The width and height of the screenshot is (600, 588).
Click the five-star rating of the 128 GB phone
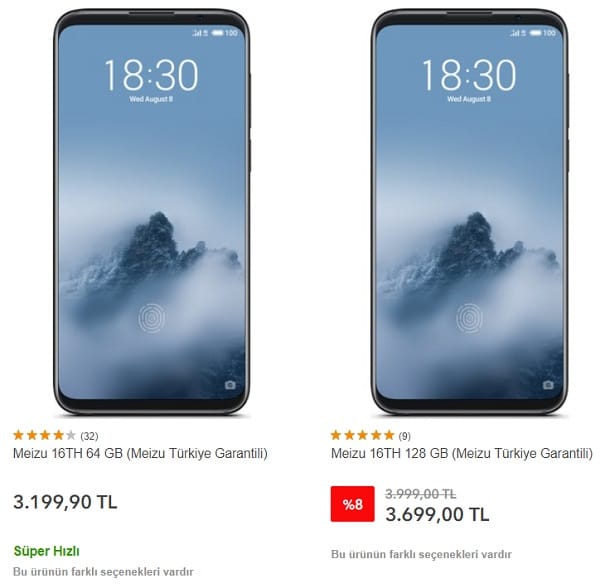click(362, 435)
